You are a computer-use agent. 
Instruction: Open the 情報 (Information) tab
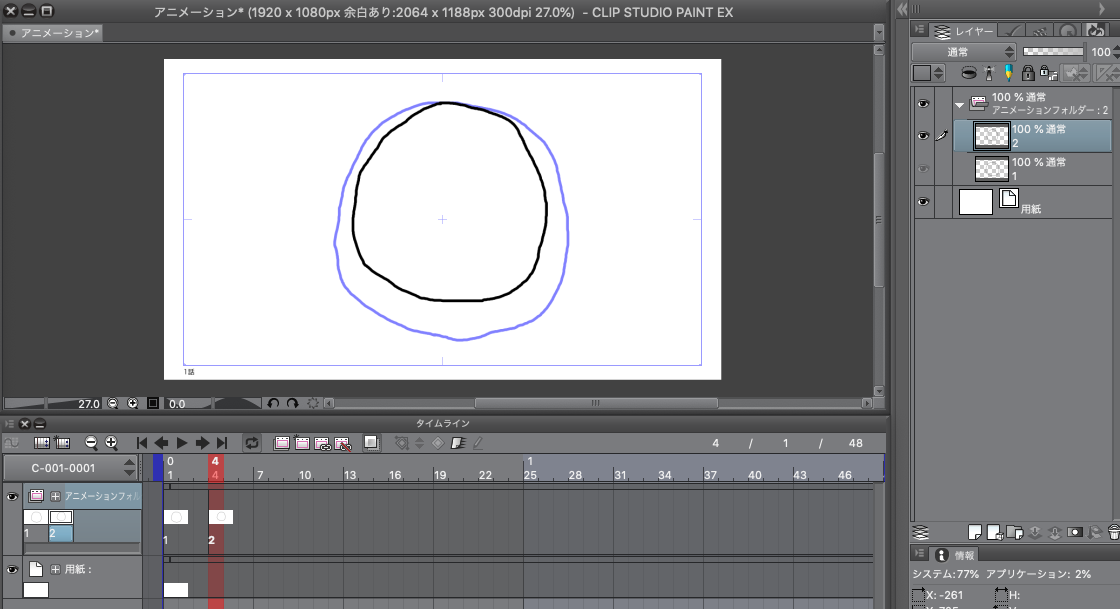click(x=956, y=555)
